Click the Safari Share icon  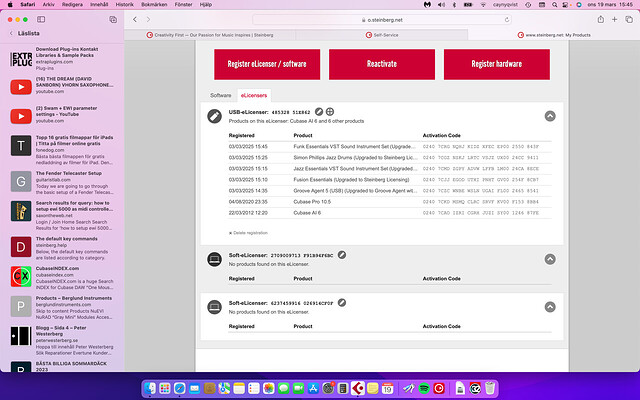click(600, 19)
